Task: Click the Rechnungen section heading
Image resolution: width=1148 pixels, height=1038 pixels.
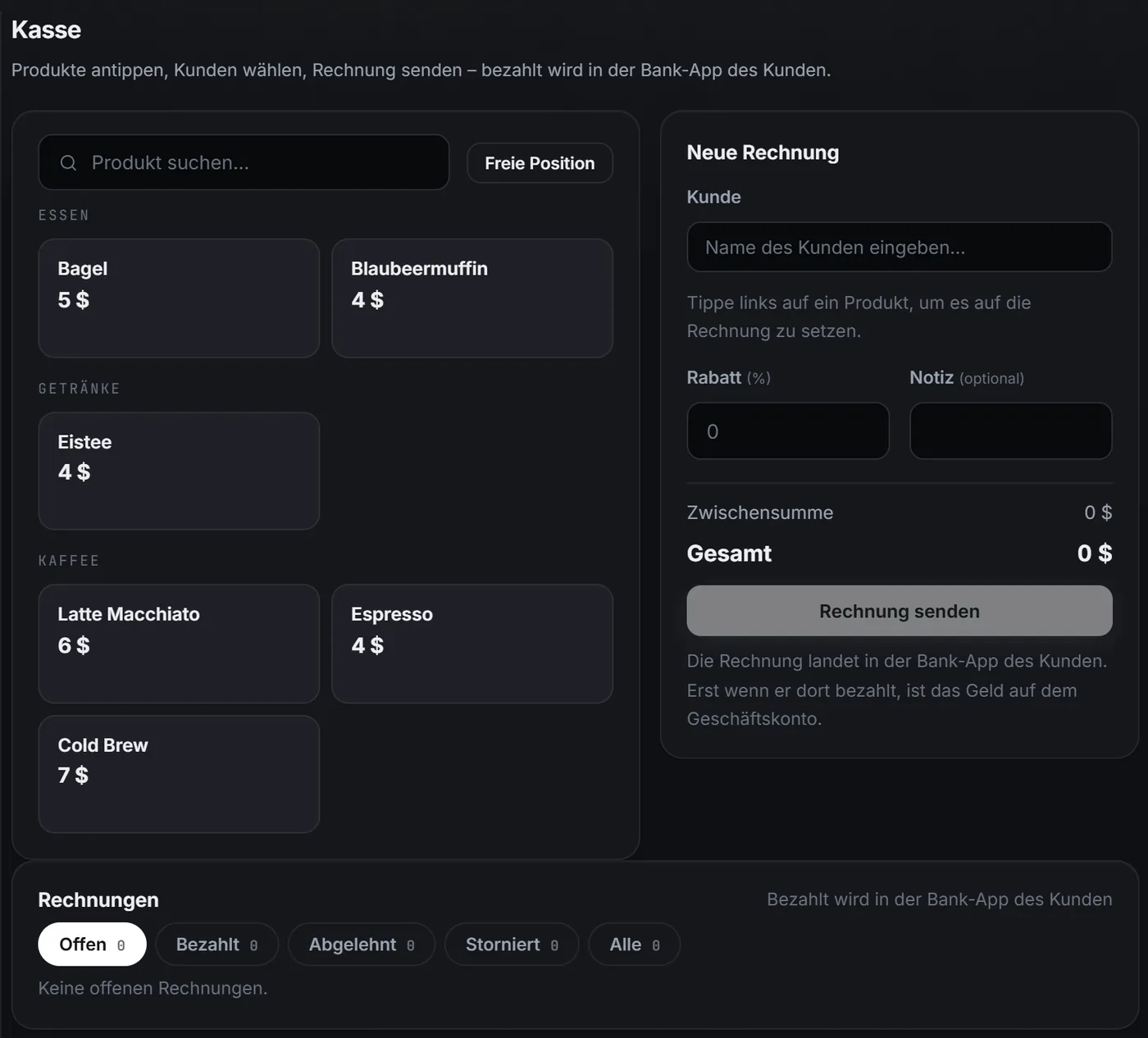Action: pos(98,899)
